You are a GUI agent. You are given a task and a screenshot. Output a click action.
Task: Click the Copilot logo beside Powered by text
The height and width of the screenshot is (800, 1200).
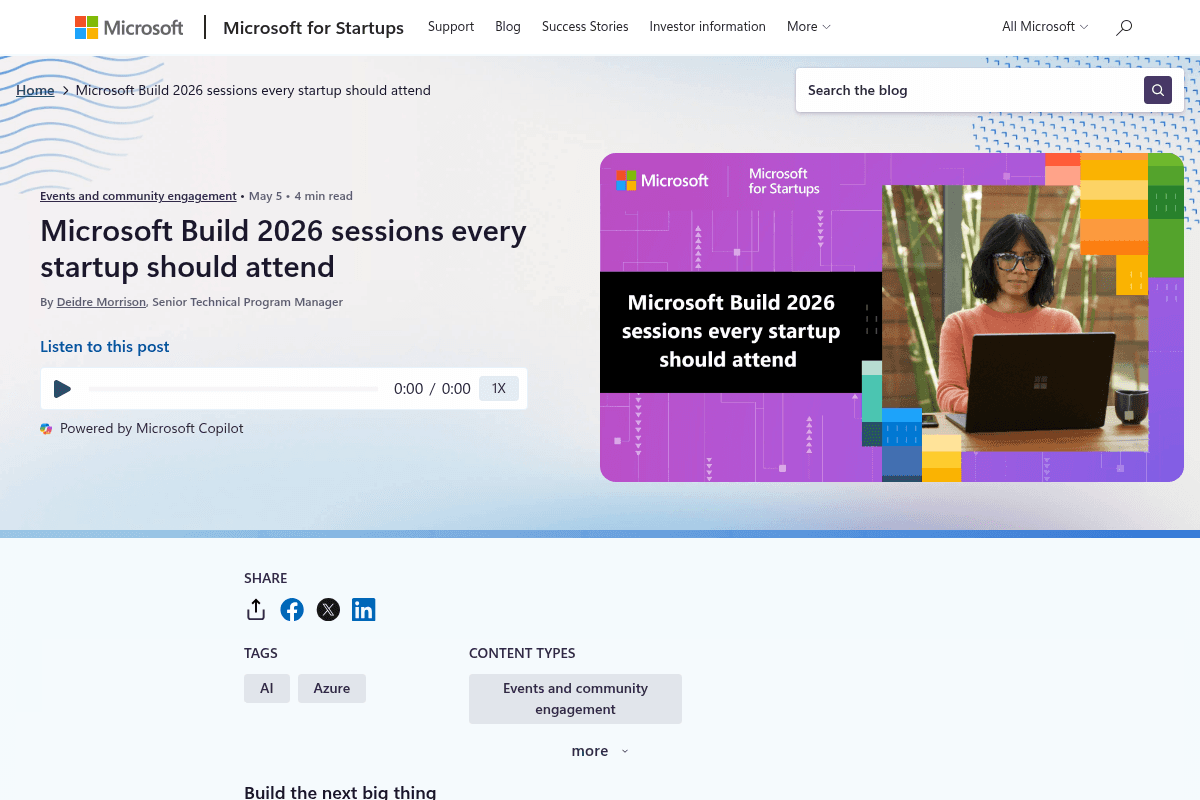[46, 428]
